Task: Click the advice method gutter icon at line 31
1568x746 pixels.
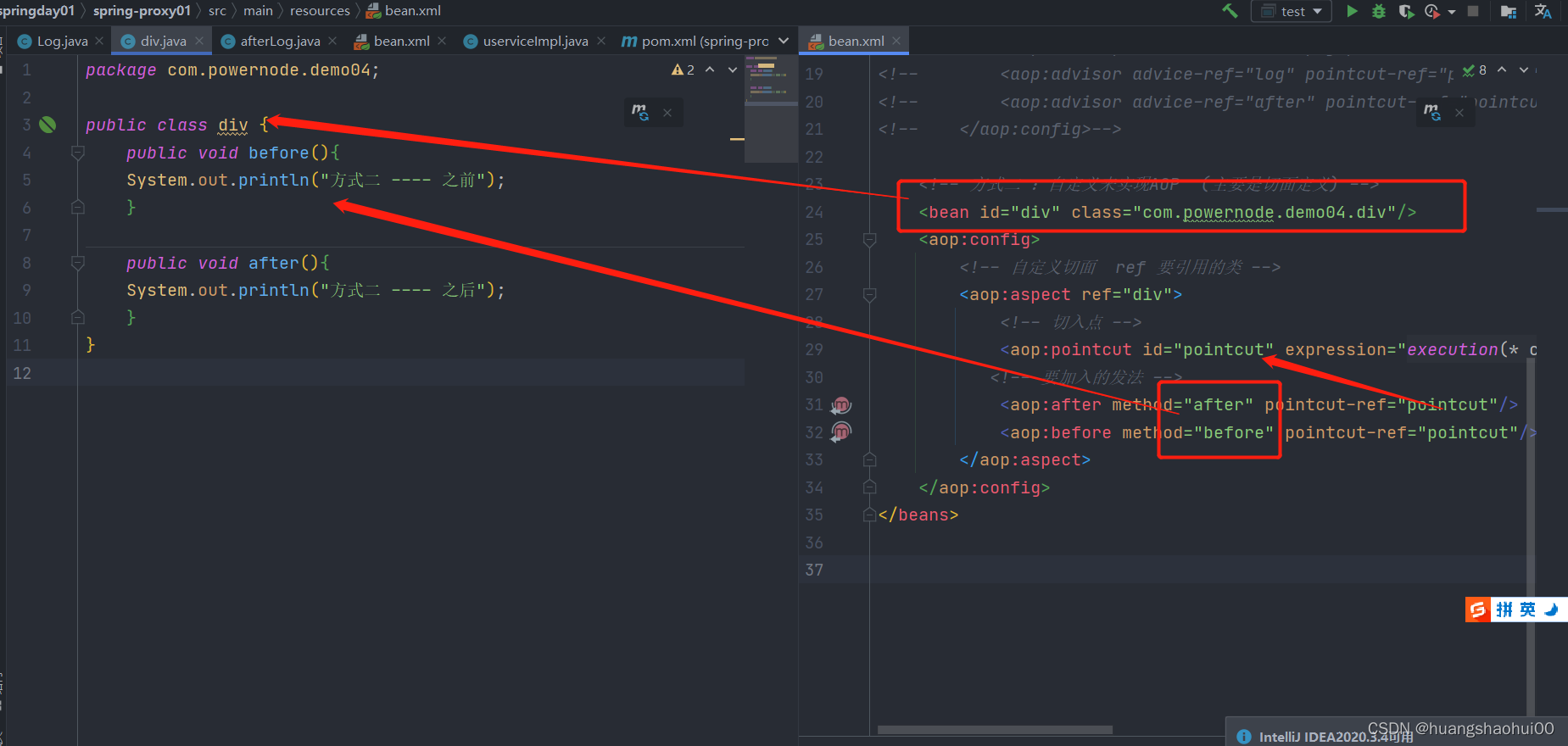Action: tap(840, 405)
